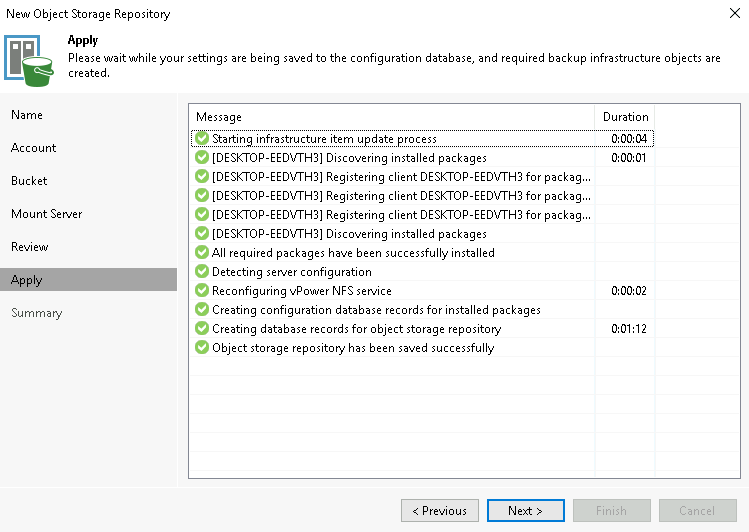Click check icon for All required packages installed
This screenshot has height=532, width=749.
(x=202, y=252)
